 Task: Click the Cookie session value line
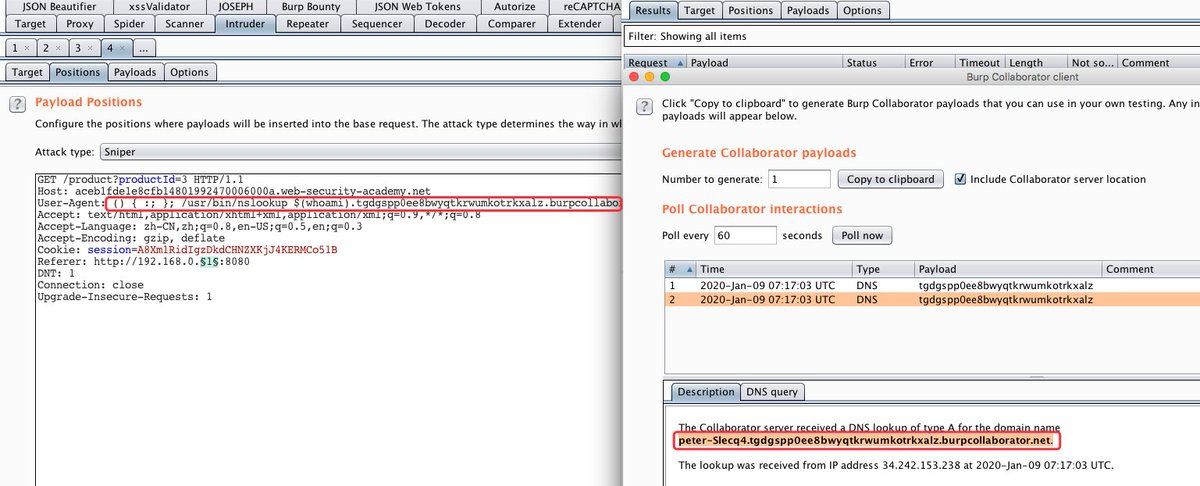(187, 250)
